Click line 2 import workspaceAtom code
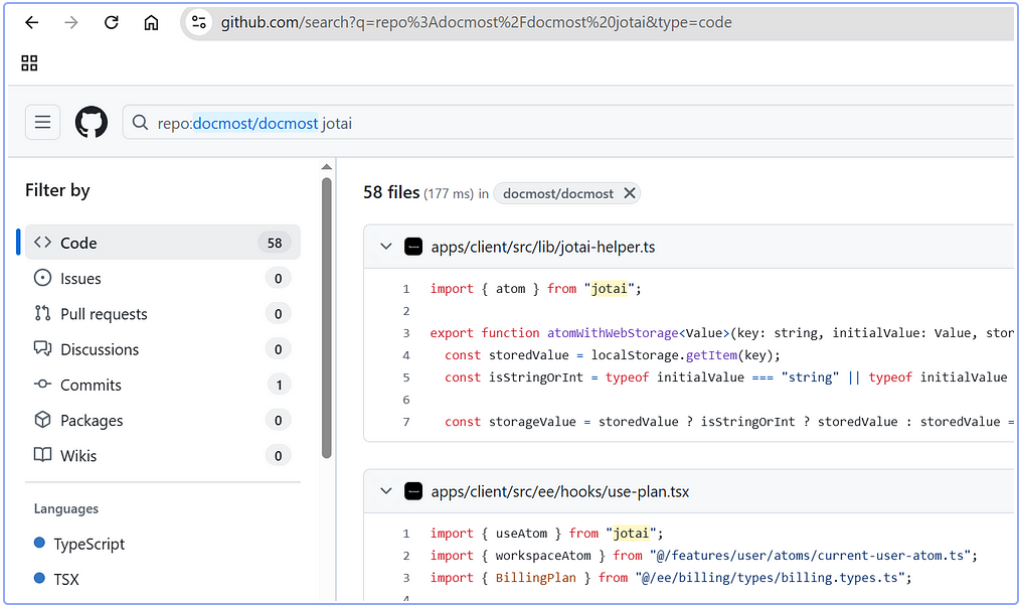 pos(703,556)
